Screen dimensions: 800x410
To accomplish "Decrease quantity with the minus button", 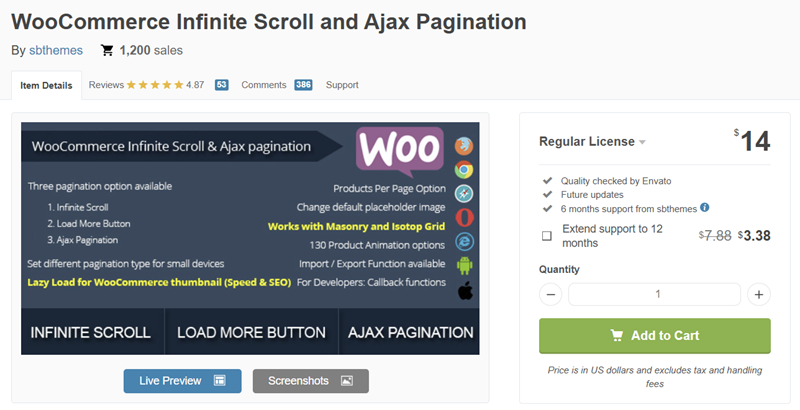I will pyautogui.click(x=551, y=294).
